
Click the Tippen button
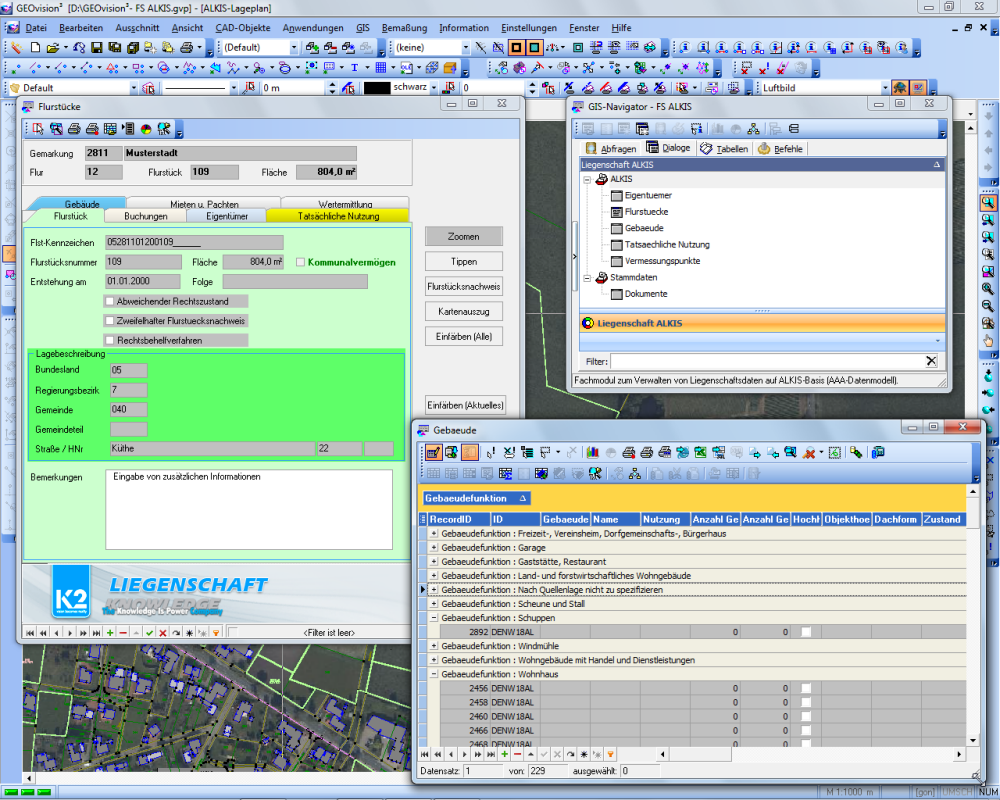[464, 262]
